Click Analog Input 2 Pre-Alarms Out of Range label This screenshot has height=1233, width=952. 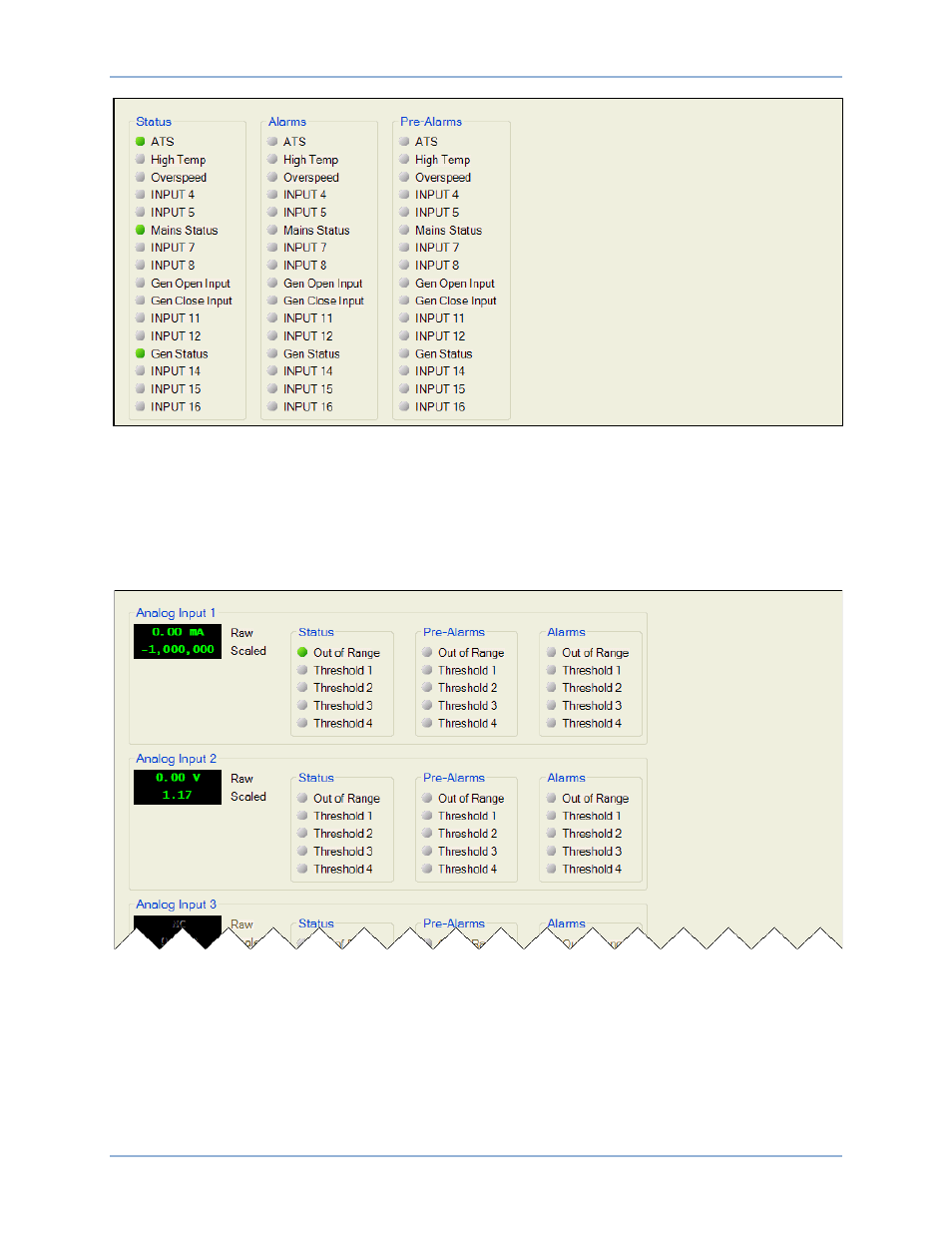[471, 799]
